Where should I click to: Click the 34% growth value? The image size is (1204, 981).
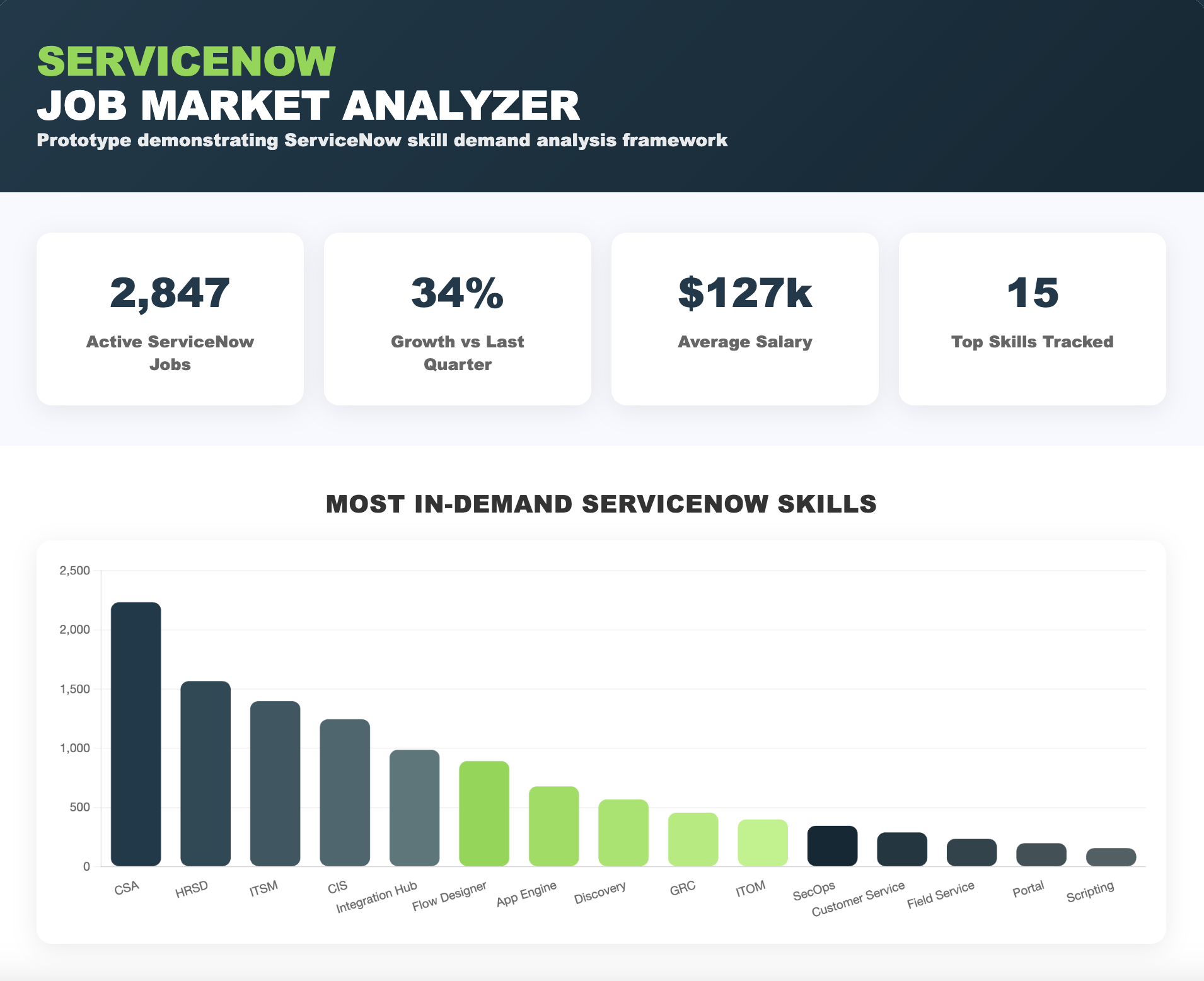point(458,293)
